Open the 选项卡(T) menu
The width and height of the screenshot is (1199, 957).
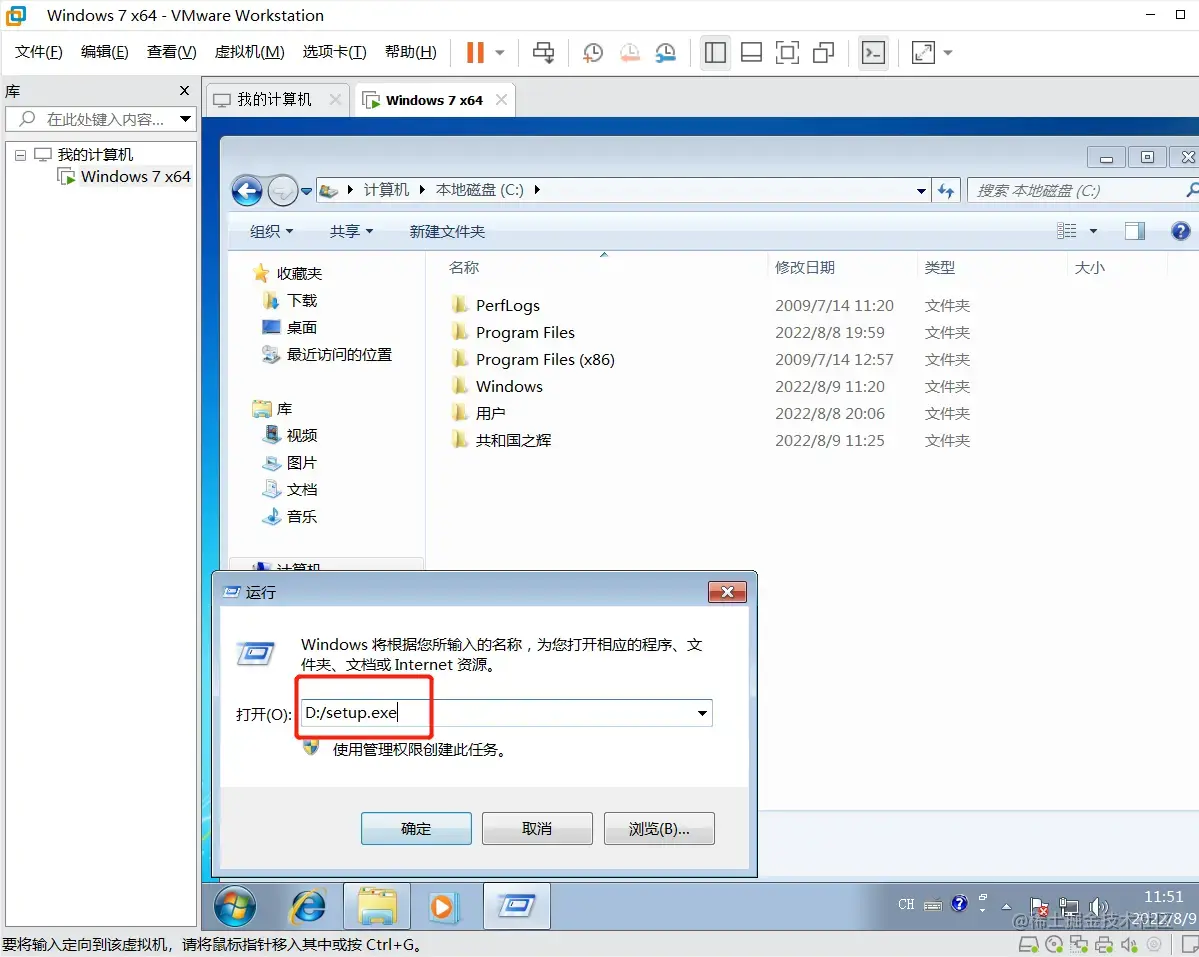pos(334,52)
